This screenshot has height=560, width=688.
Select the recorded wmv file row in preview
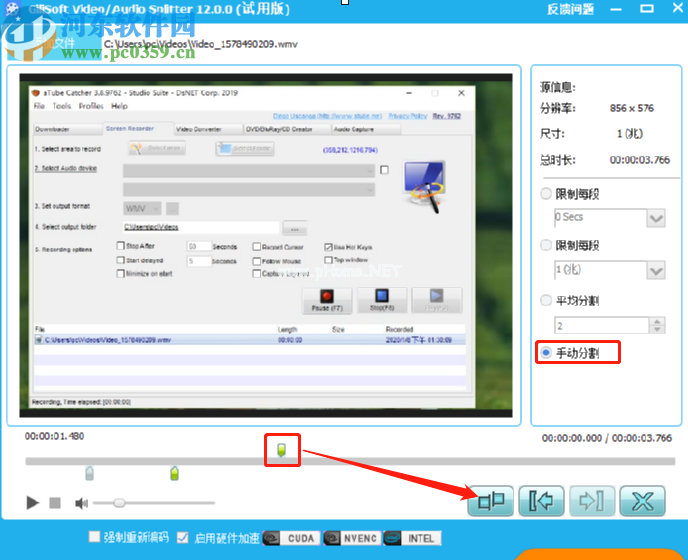point(250,340)
